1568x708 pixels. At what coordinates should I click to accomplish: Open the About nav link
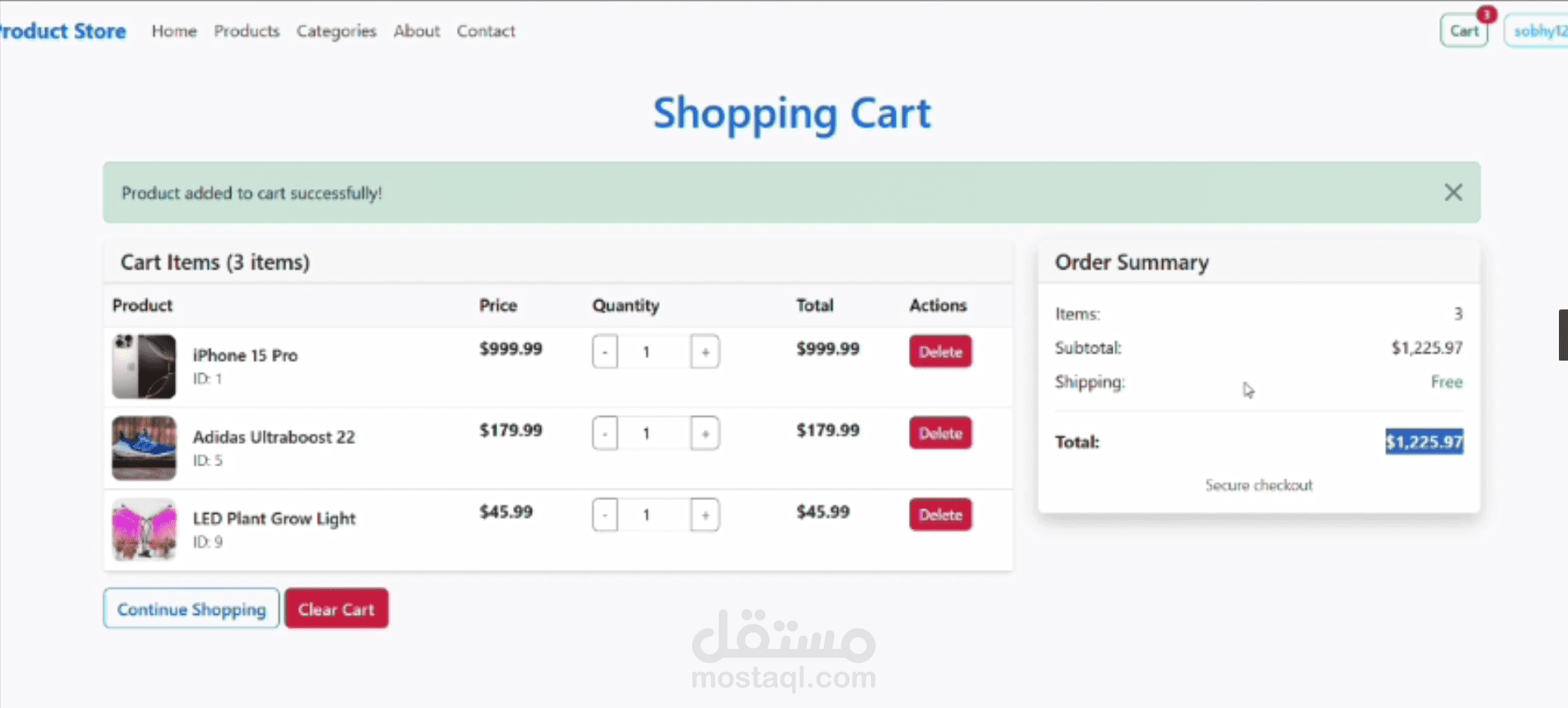click(417, 31)
